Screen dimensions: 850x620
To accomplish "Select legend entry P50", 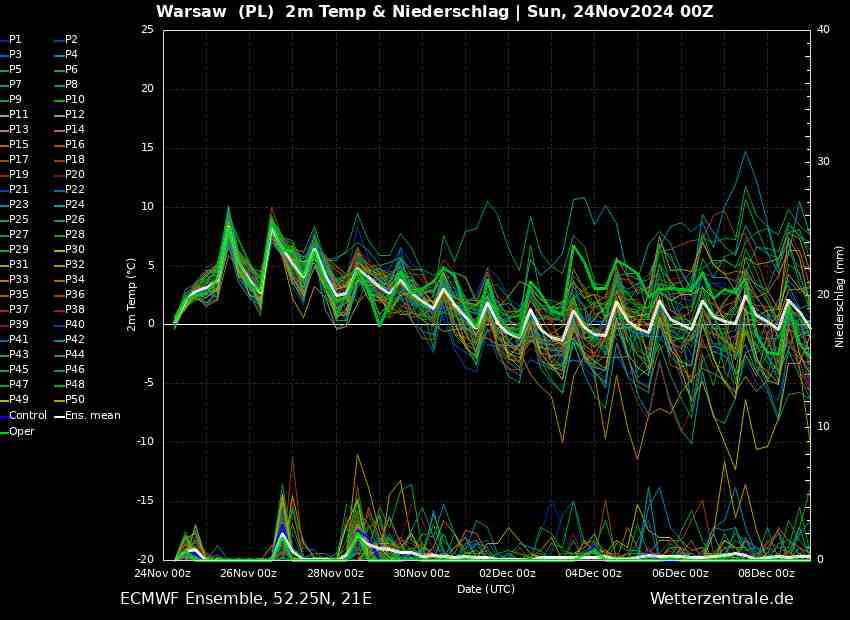I will point(70,399).
